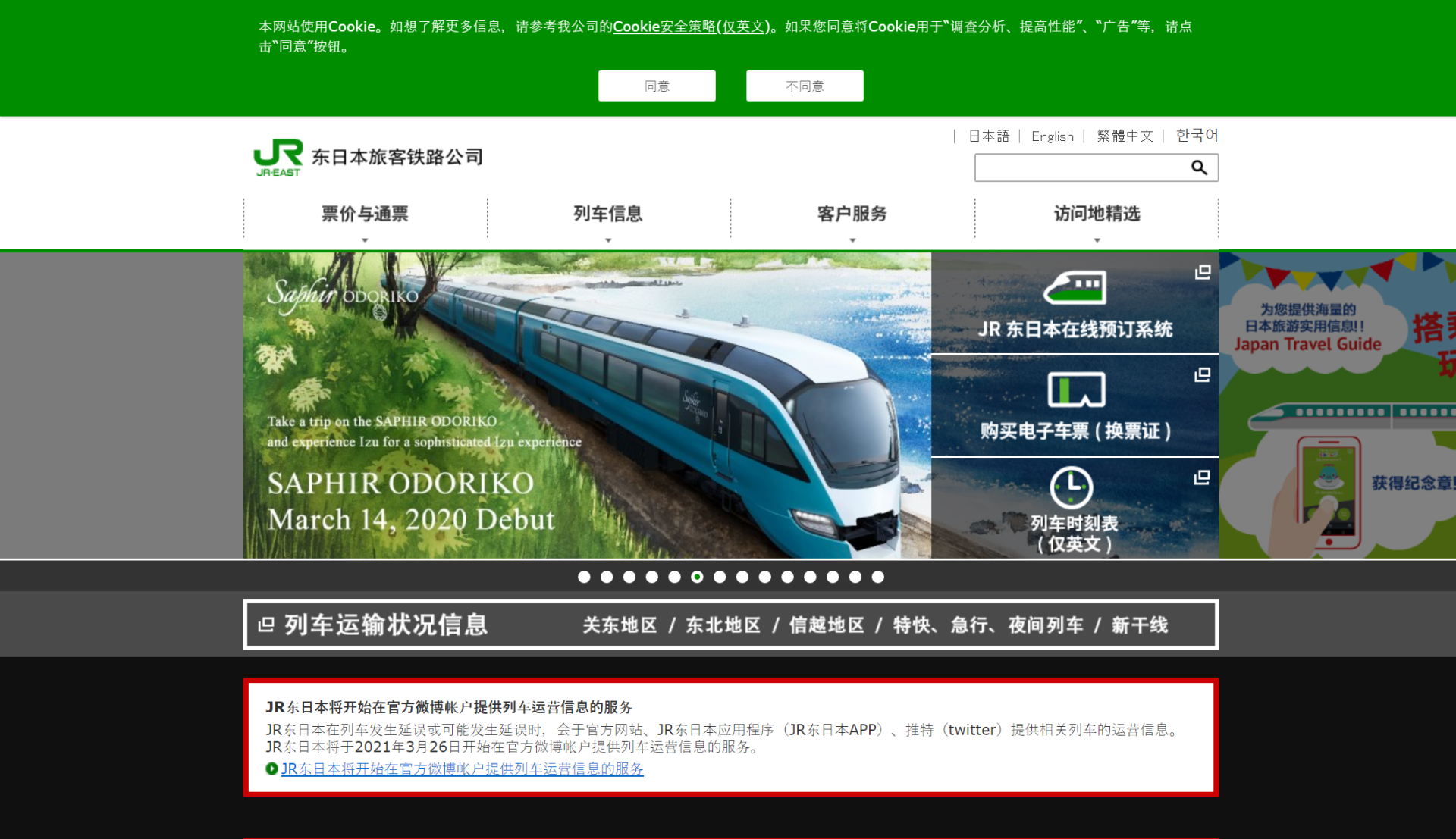Click the JR-EAST company logo

click(278, 157)
